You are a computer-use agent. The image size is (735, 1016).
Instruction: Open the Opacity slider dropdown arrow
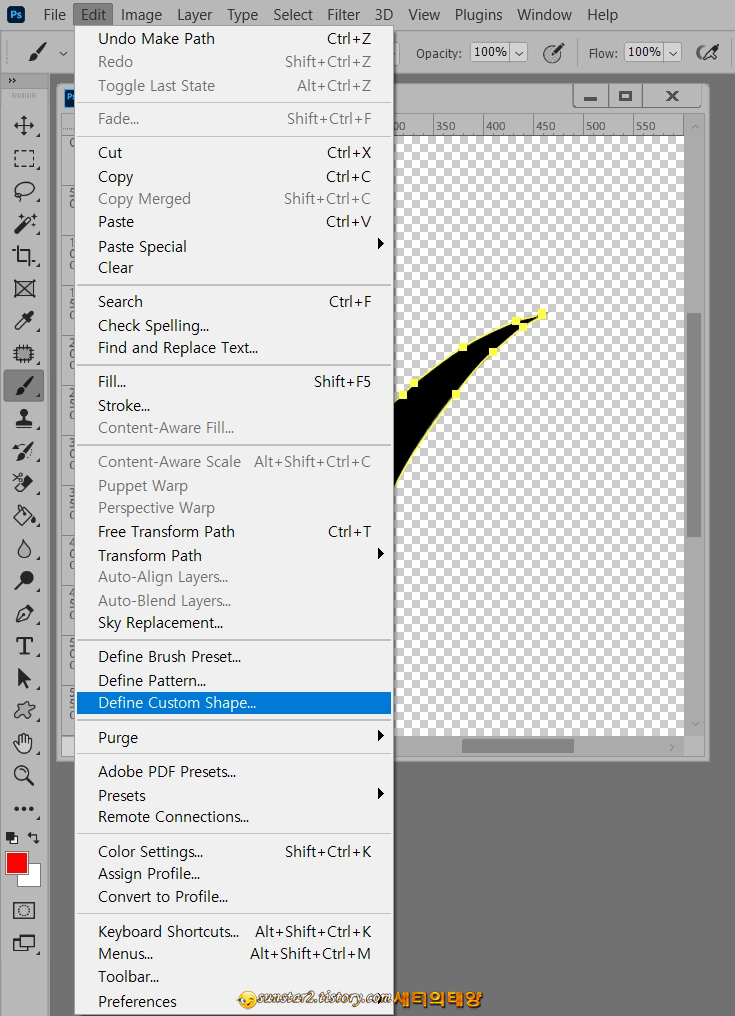coord(519,52)
